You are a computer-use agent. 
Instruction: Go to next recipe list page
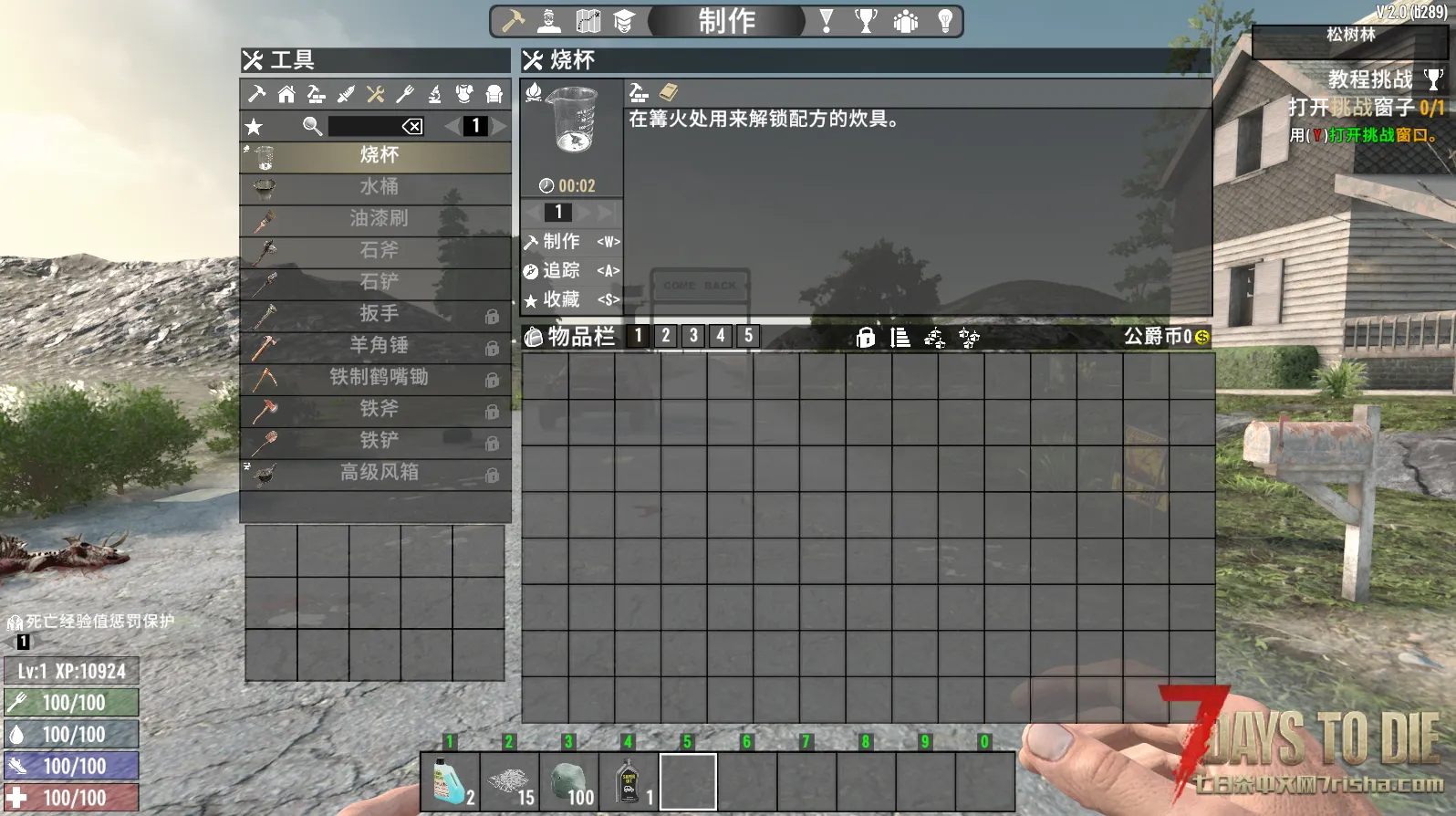tap(499, 126)
